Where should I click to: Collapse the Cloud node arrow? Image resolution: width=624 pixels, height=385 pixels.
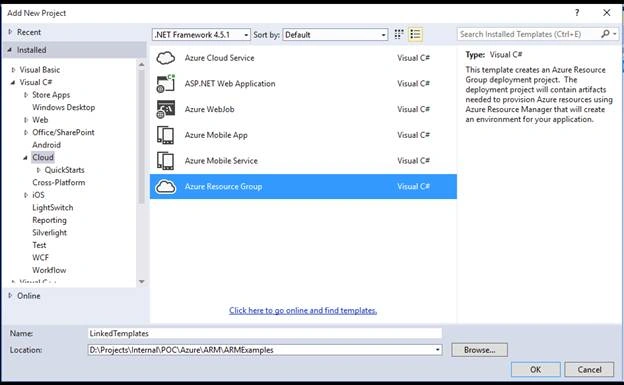(25, 158)
